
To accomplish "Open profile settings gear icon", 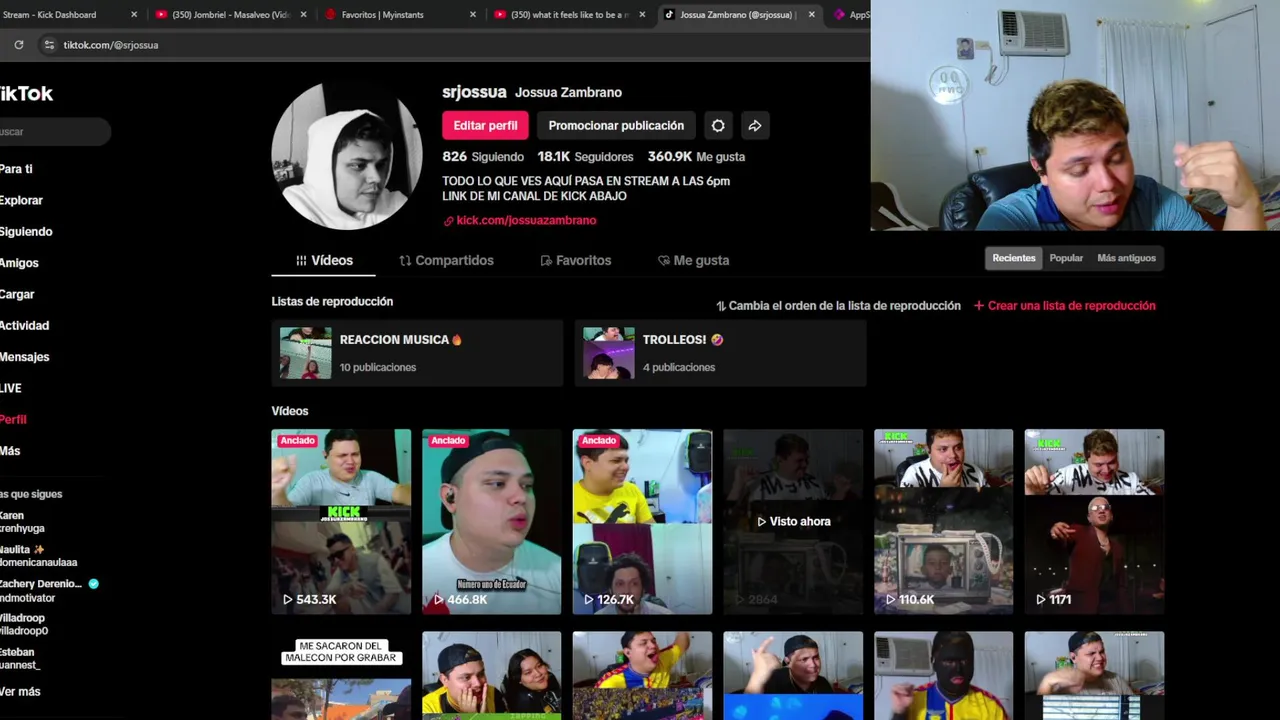I will (718, 126).
